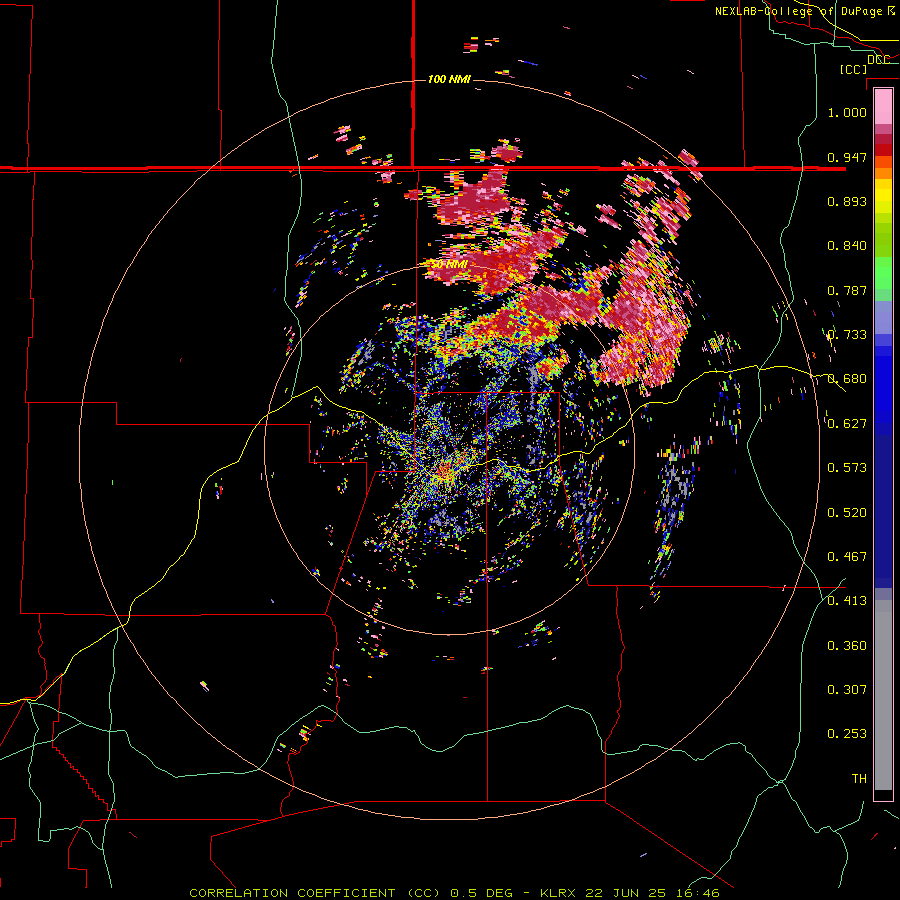
Task: Click the 0.467 color scale value
Action: pos(847,557)
